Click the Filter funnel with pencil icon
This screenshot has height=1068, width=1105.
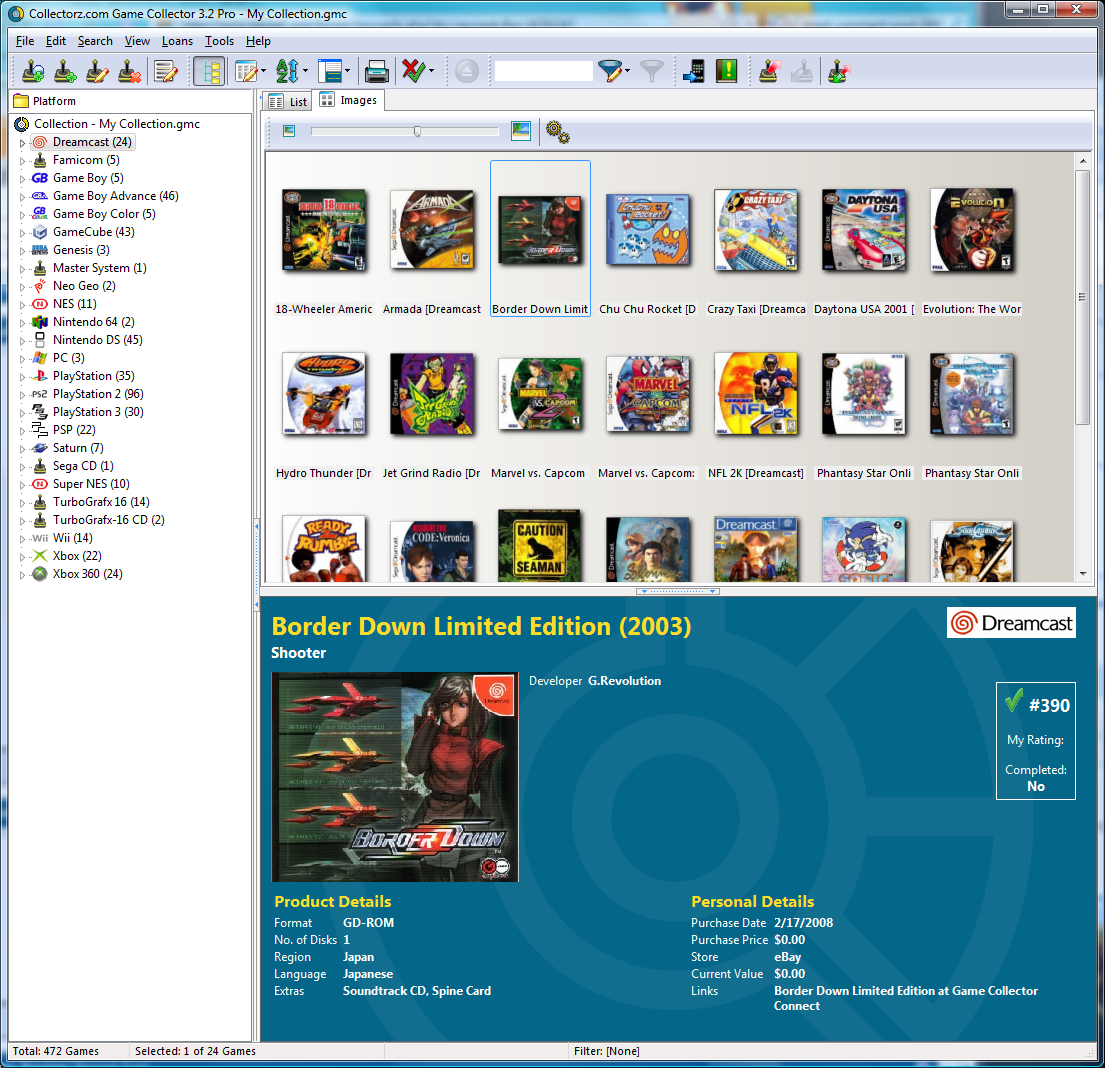click(x=610, y=71)
